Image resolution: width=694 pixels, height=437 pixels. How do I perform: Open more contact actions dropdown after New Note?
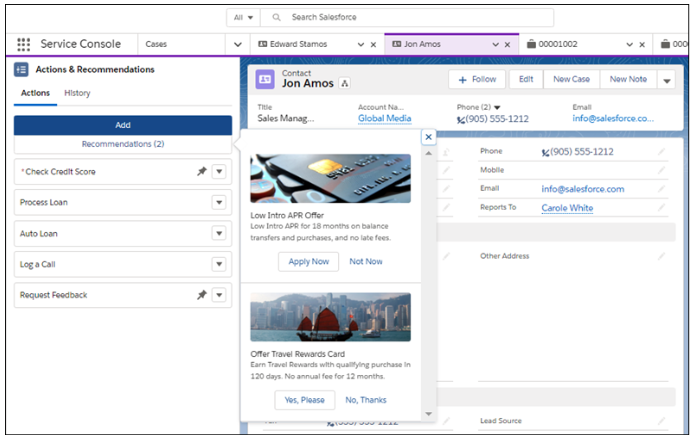coord(666,80)
